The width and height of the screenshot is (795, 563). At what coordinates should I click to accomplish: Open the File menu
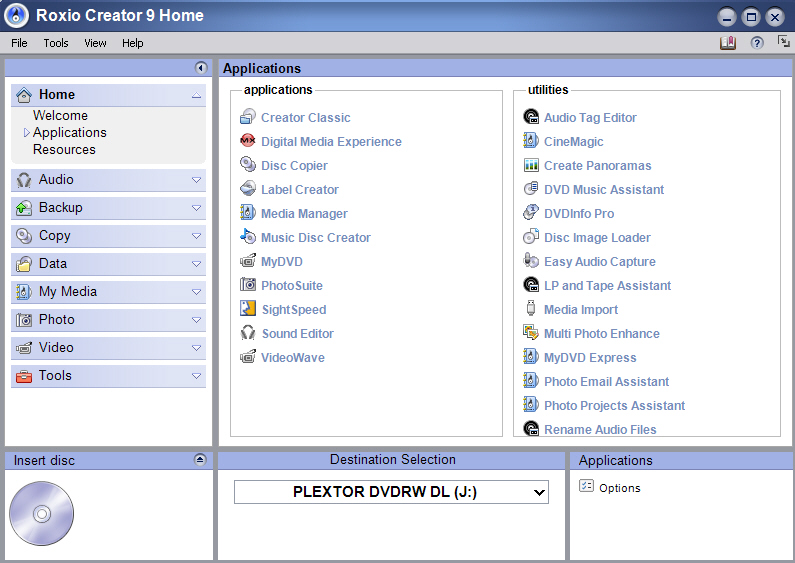19,43
